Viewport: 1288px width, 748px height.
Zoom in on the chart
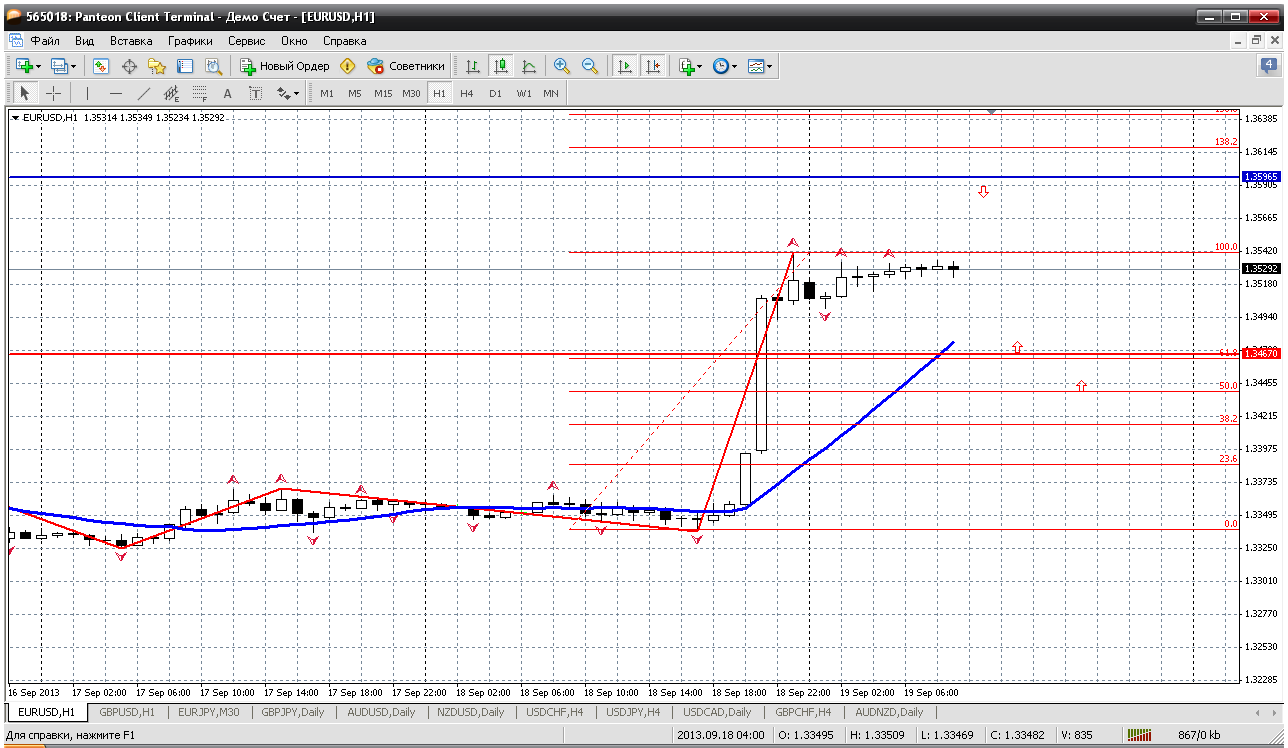coord(562,66)
